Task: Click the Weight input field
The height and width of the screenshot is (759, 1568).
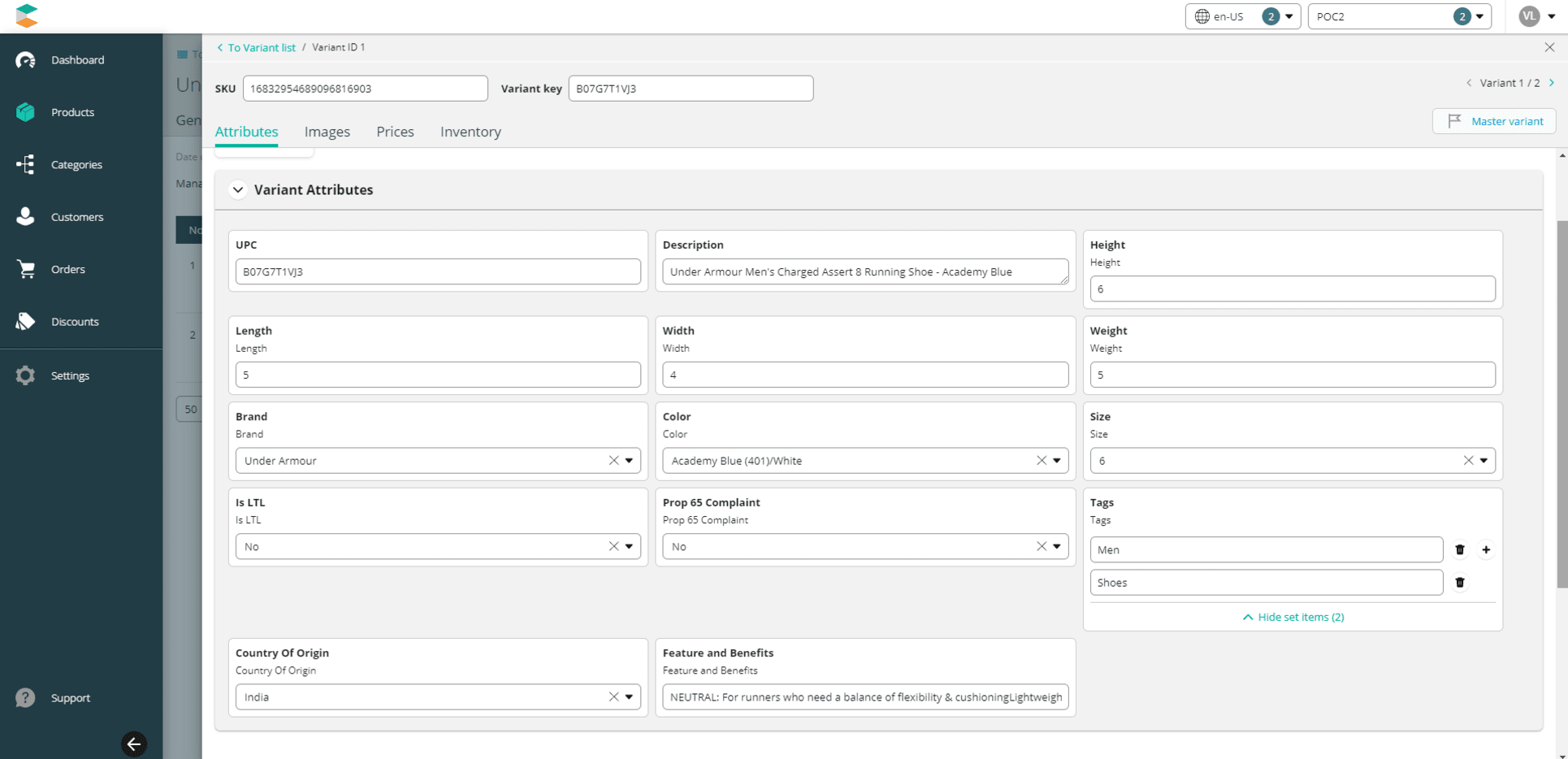Action: click(1293, 375)
